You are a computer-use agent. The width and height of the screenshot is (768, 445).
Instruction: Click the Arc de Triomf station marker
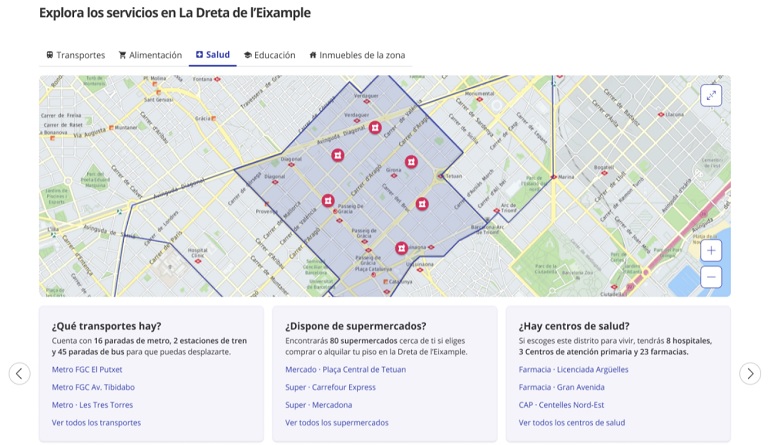496,211
